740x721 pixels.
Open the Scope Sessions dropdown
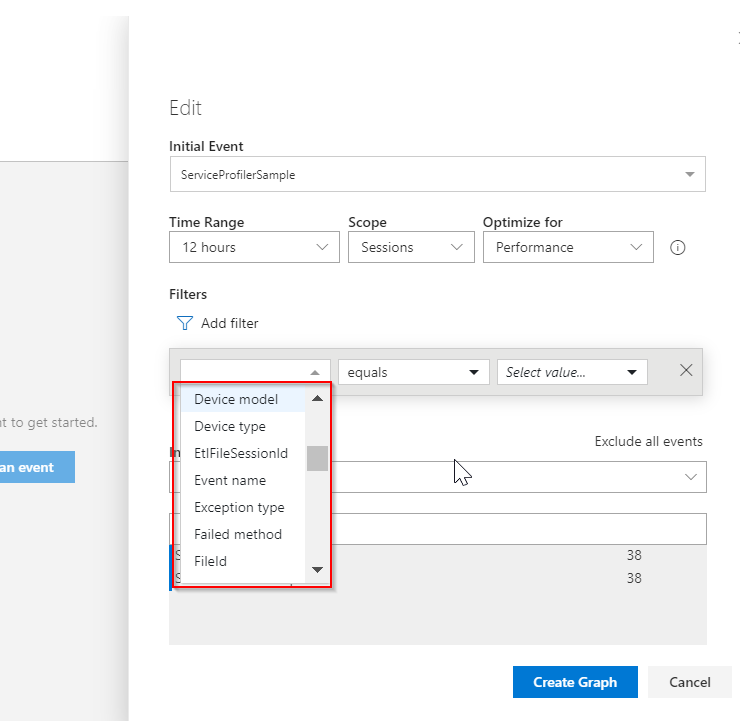coord(410,247)
